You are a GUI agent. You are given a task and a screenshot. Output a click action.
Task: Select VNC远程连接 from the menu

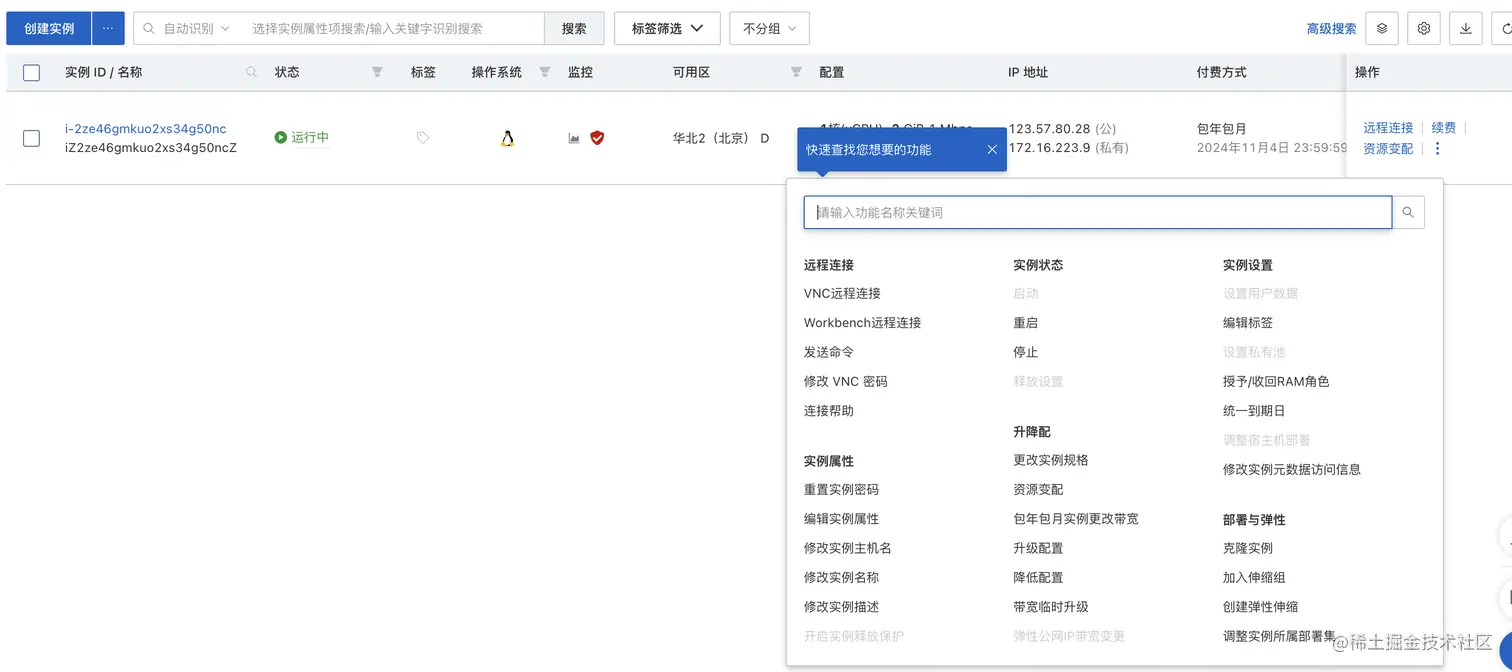point(842,294)
